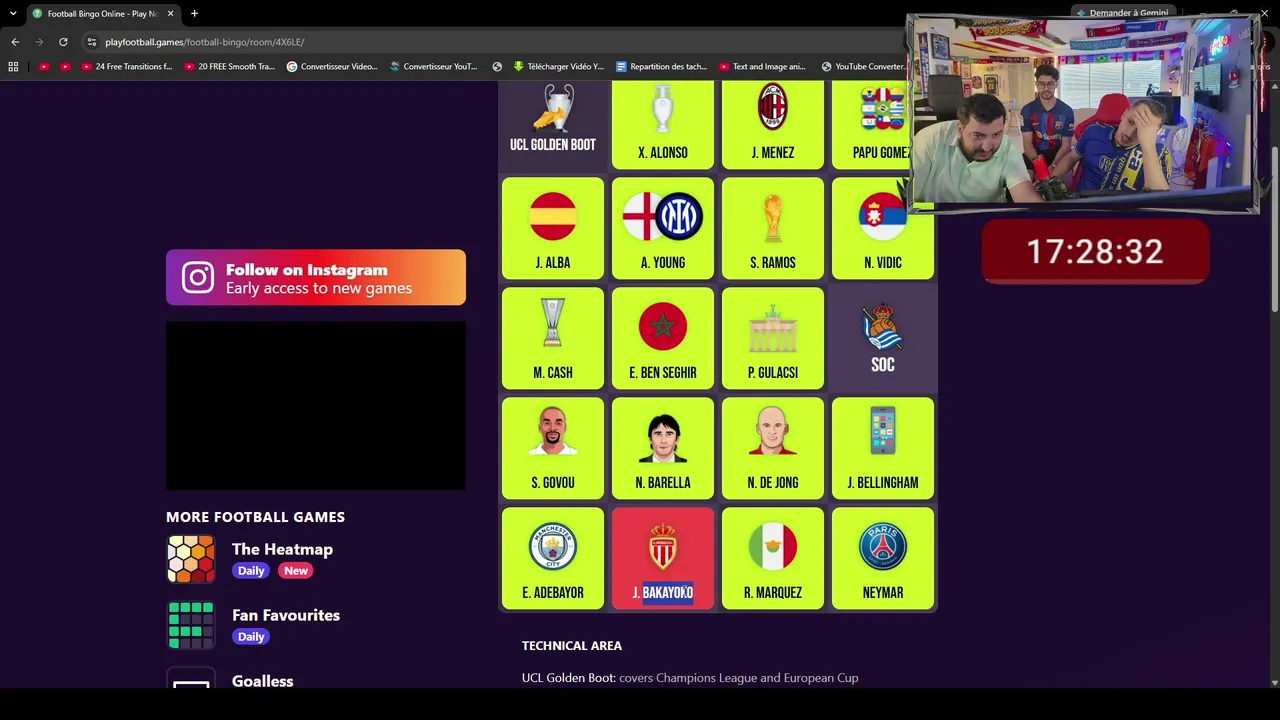Choose the E. Adebayor Manchester City tile
This screenshot has height=720, width=1280.
click(x=553, y=558)
